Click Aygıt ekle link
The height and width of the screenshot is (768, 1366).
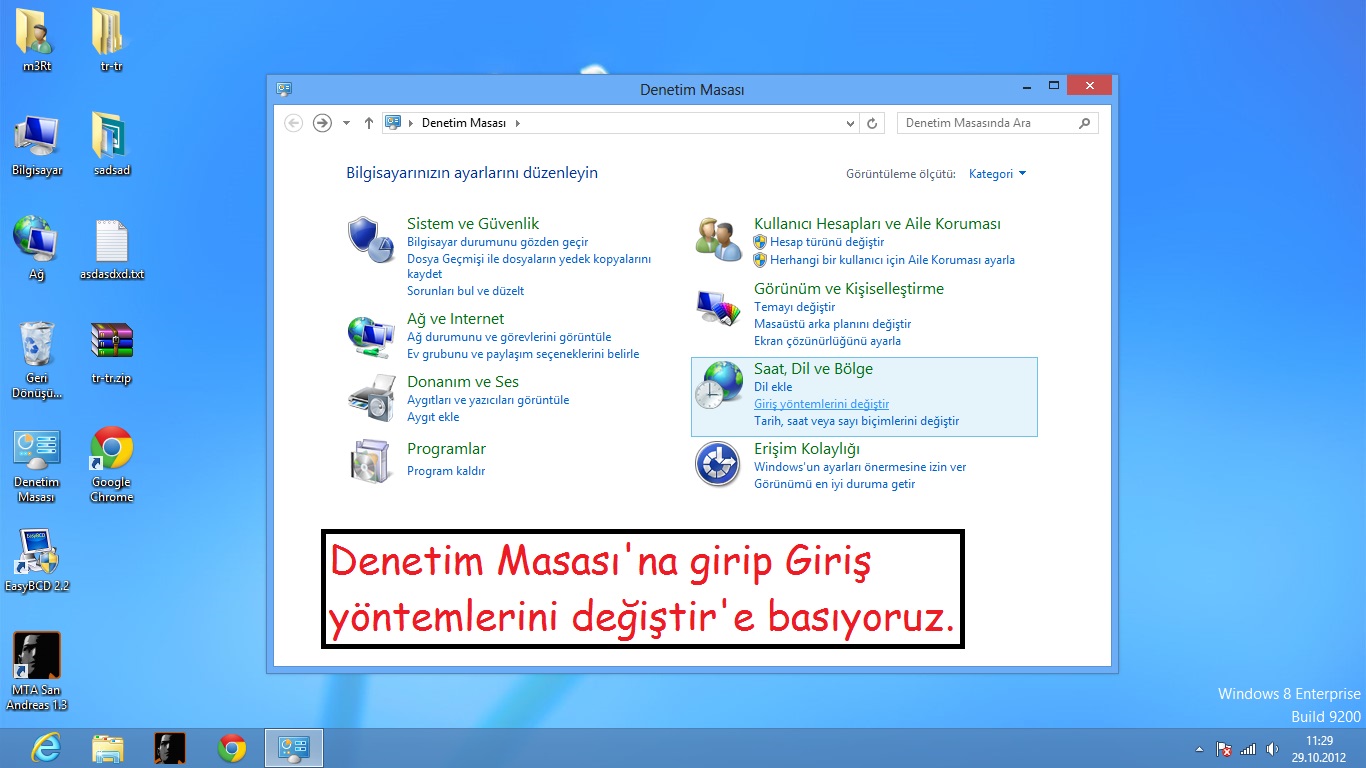point(433,417)
